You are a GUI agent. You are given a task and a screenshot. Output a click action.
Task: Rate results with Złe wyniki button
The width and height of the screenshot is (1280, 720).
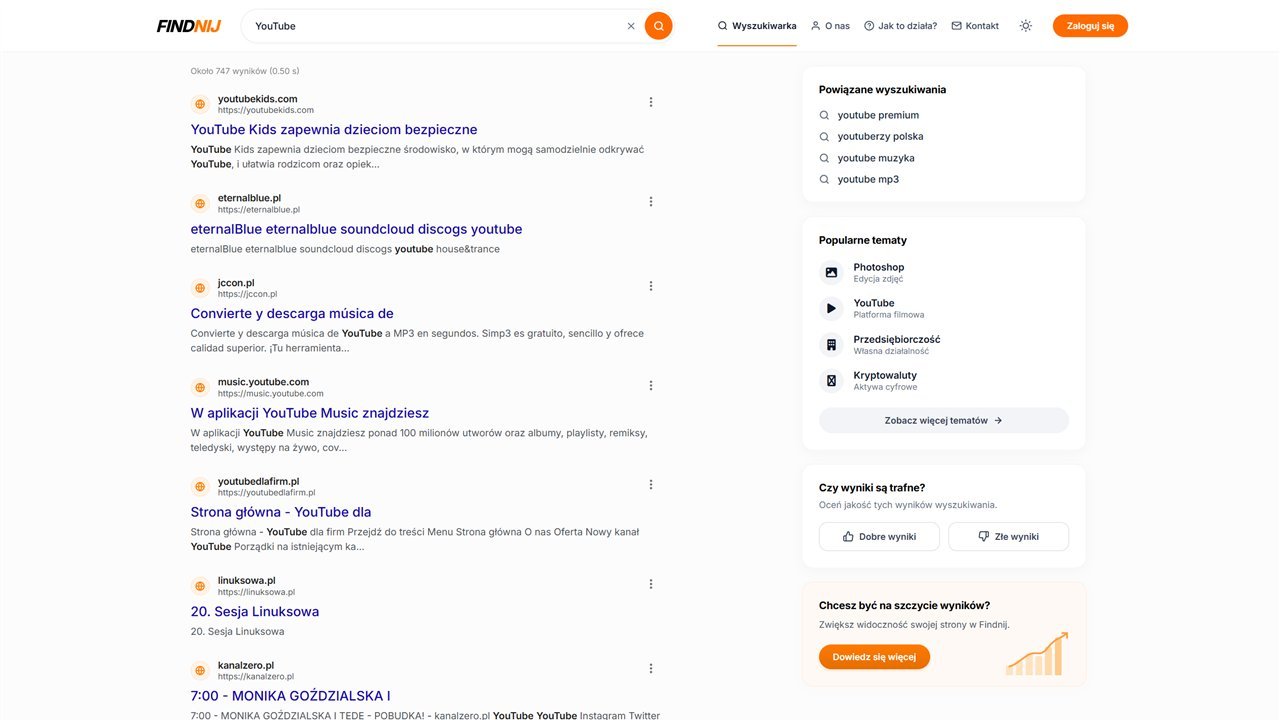[x=1008, y=537]
